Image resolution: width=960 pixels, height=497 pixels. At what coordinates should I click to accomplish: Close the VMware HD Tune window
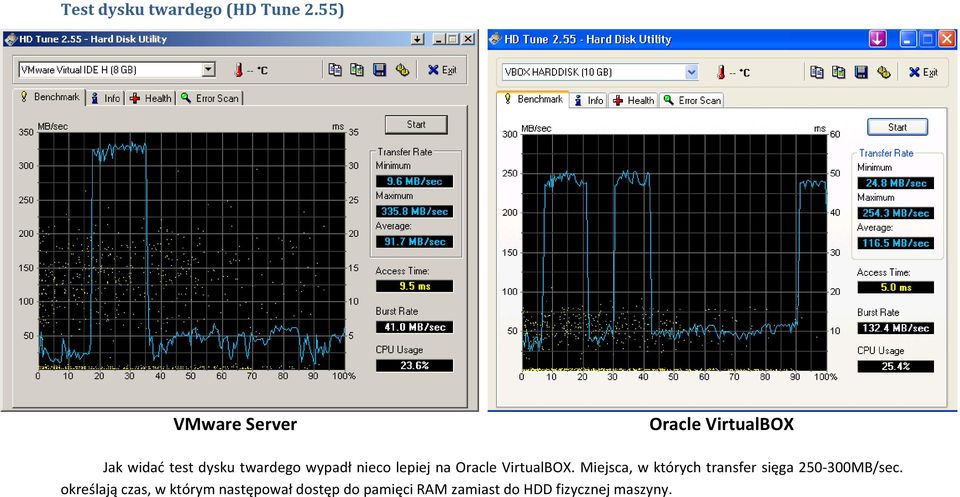(x=468, y=39)
